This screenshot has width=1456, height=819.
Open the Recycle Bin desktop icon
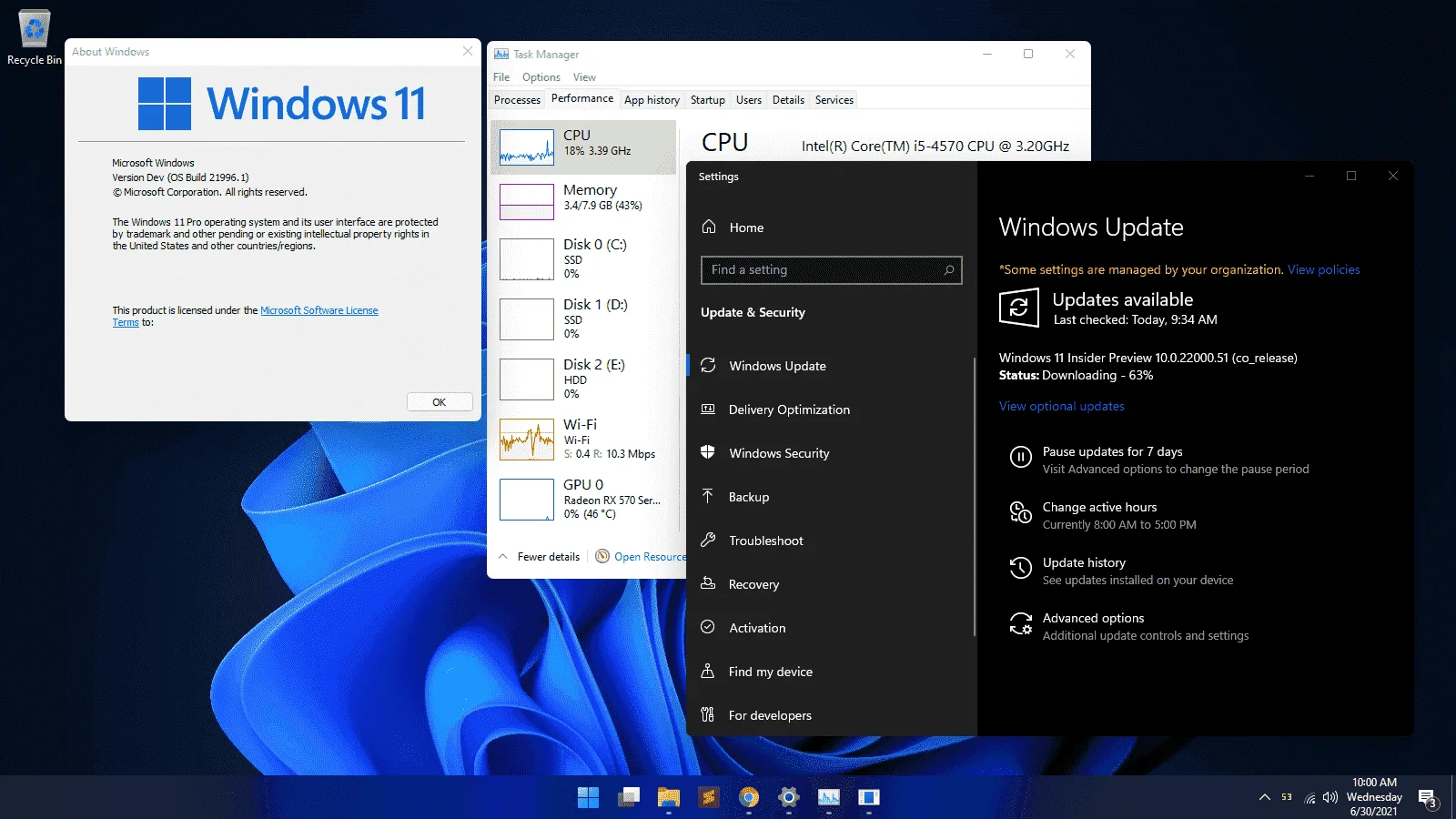pos(34,38)
